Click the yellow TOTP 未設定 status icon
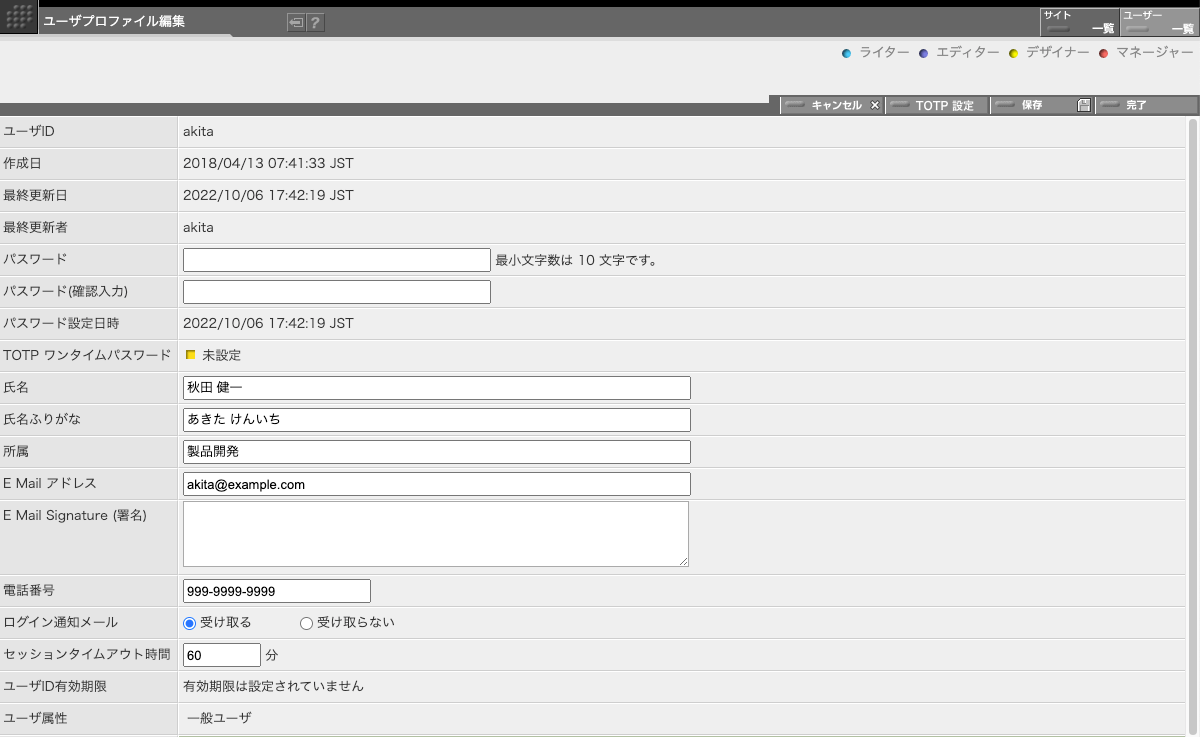Screen dimensions: 1200x737 [x=190, y=355]
